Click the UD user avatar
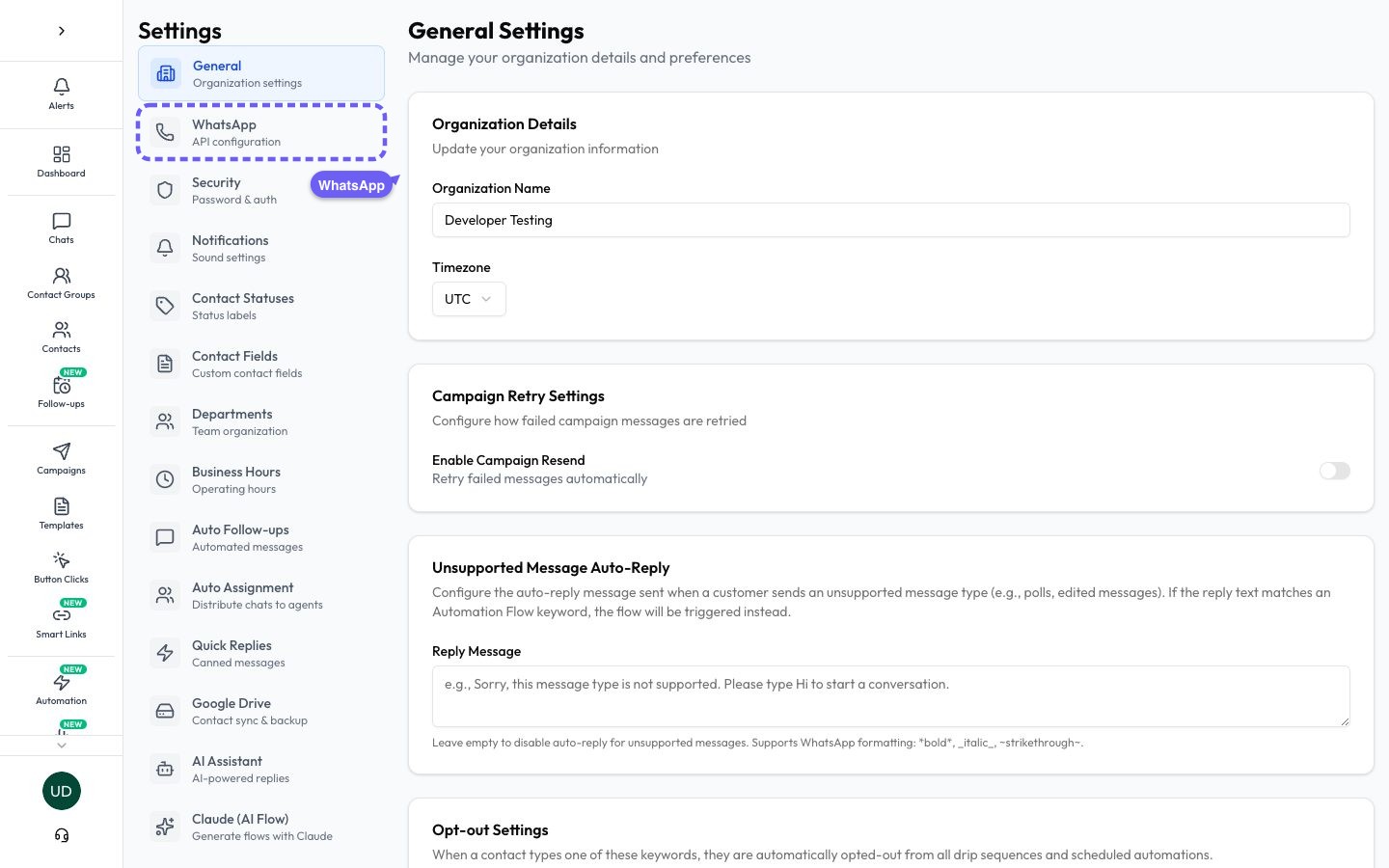 61,791
